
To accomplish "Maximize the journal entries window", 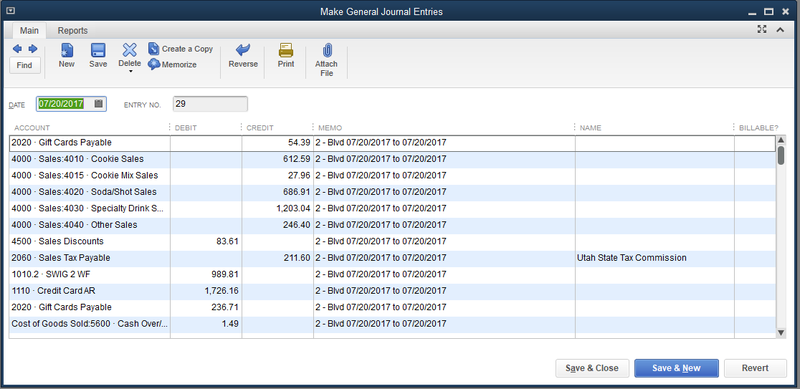I will pyautogui.click(x=768, y=11).
